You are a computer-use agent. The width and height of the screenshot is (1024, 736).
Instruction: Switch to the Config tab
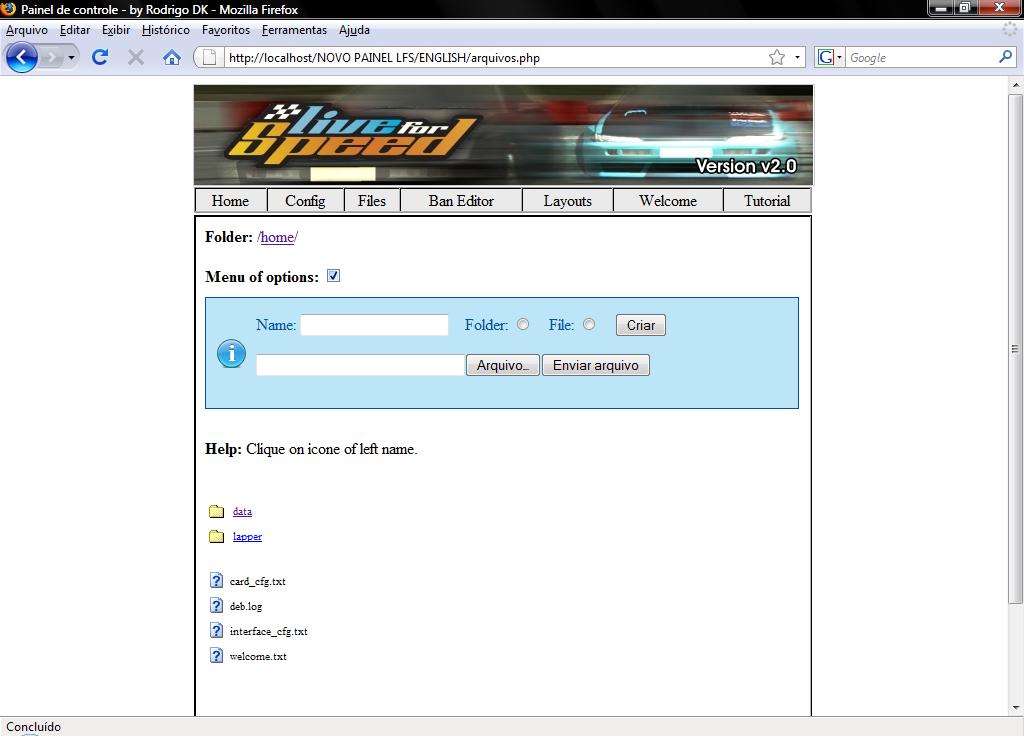click(x=305, y=200)
